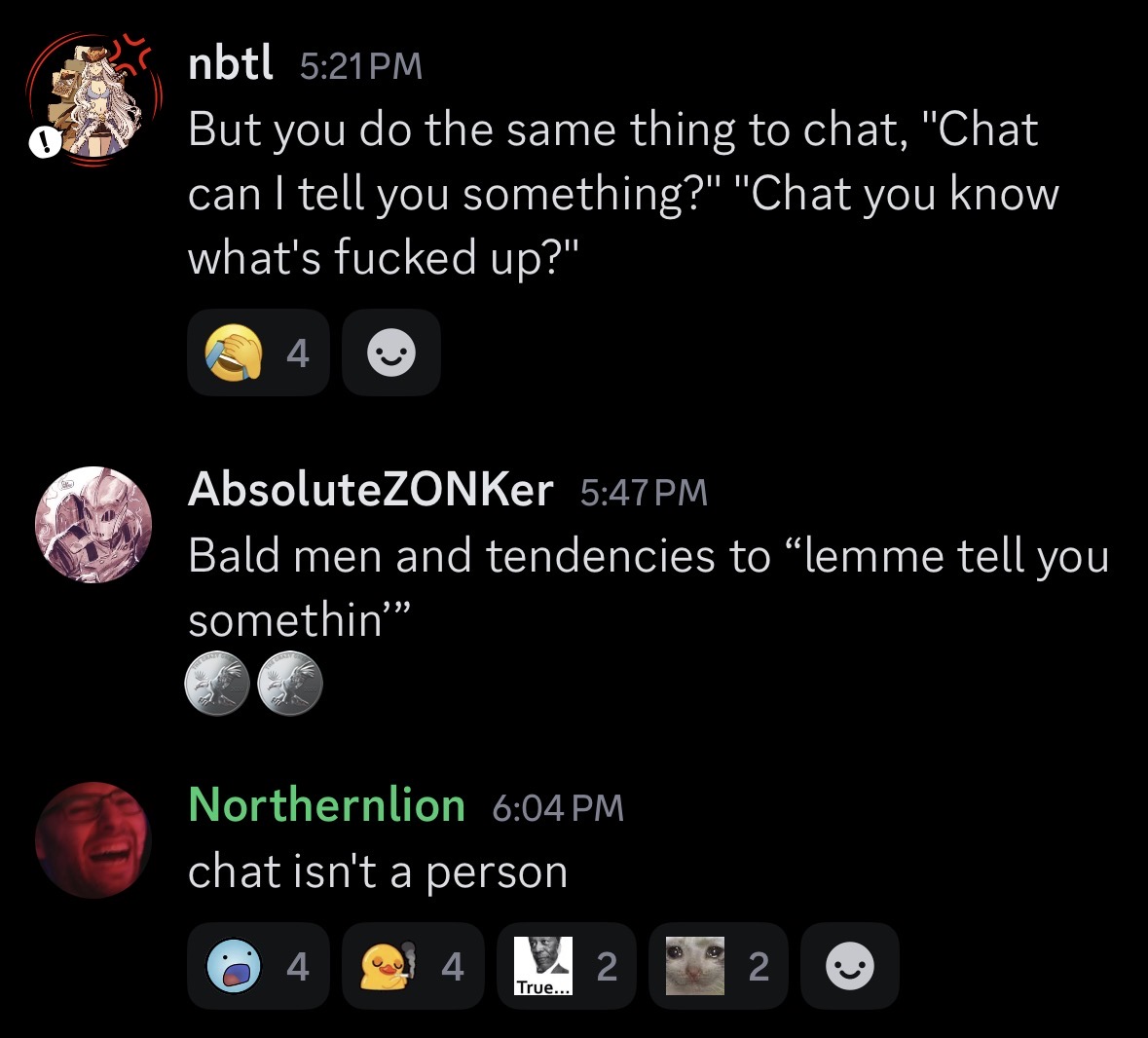Click the second silver coin emoji

click(289, 684)
